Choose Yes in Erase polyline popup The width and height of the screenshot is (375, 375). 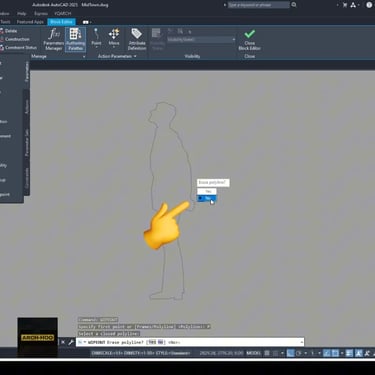[207, 191]
